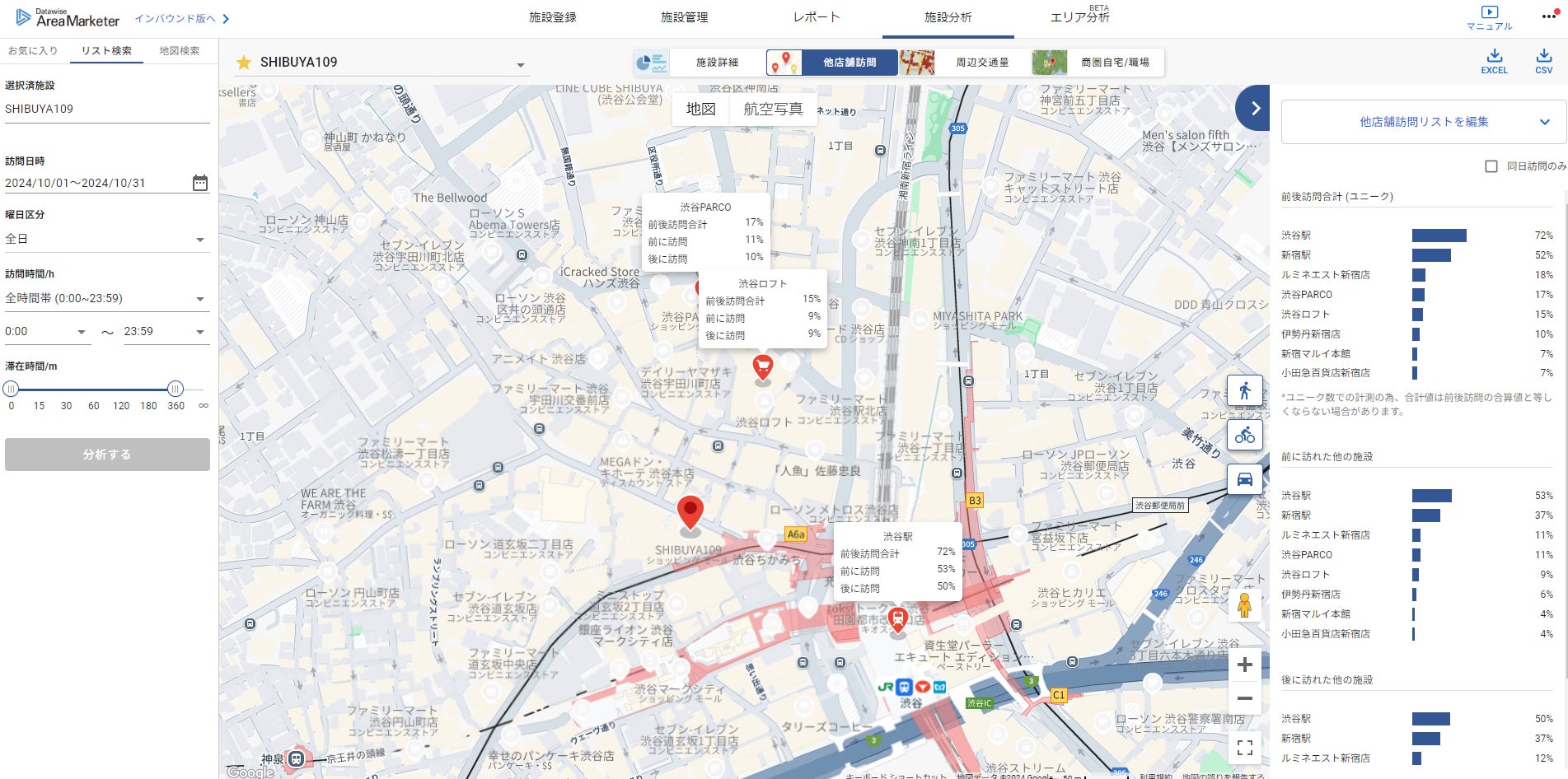The image size is (1568, 779).
Task: Click the Street View pegman
Action: 1244,605
